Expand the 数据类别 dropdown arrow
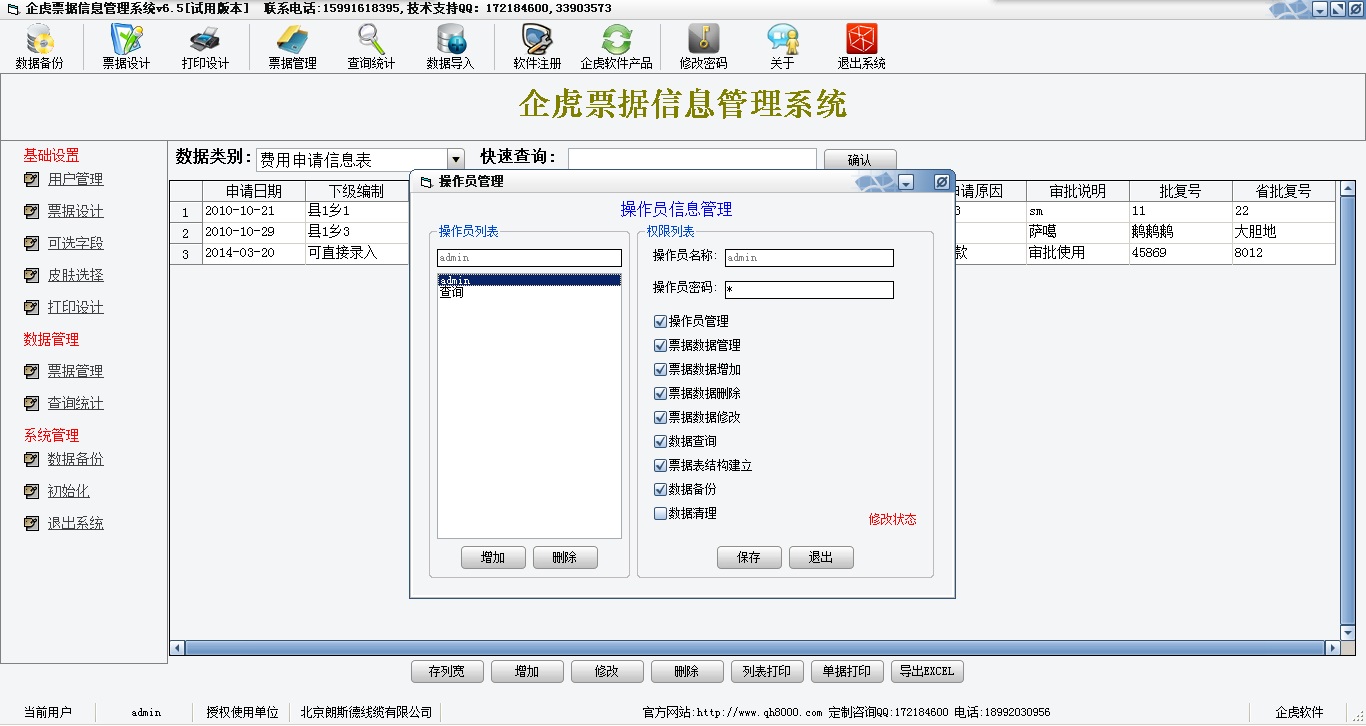The width and height of the screenshot is (1366, 726). [x=456, y=159]
